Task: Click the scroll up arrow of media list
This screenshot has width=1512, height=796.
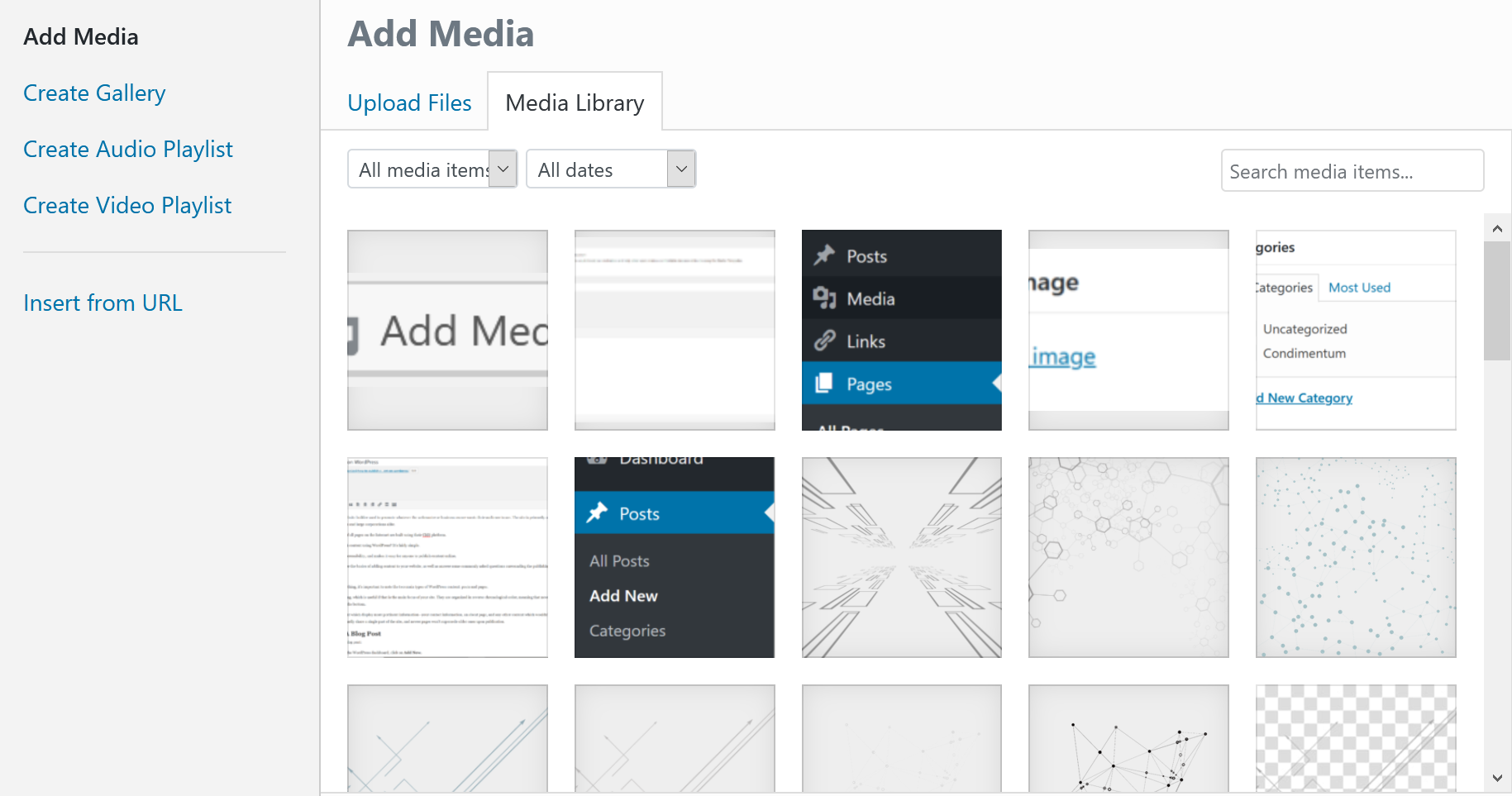Action: (1497, 228)
